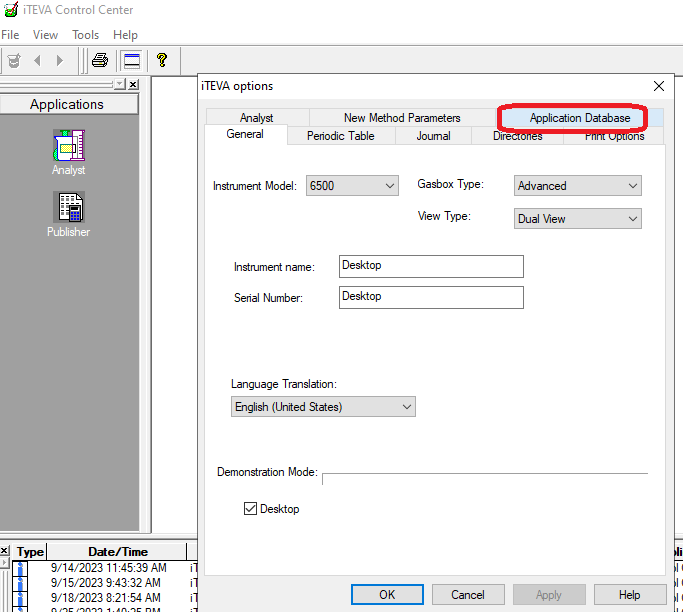The height and width of the screenshot is (612, 683).
Task: Uncheck the Desktop demonstration mode checkbox
Action: 251,509
